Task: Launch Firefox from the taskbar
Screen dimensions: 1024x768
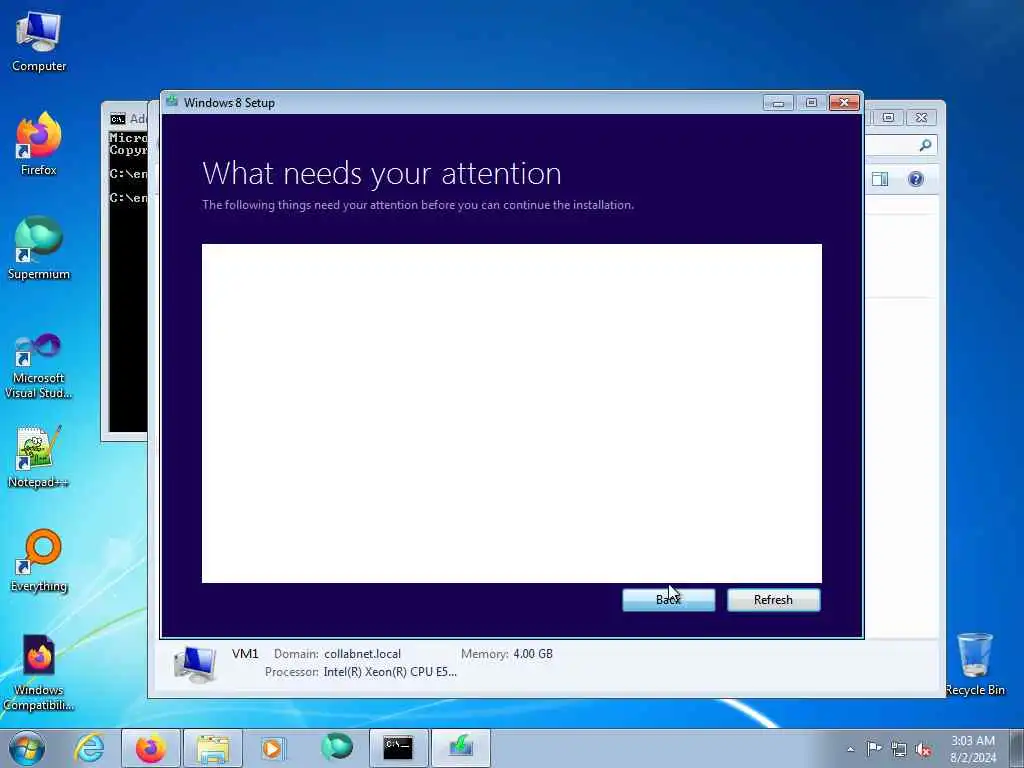Action: (x=150, y=748)
